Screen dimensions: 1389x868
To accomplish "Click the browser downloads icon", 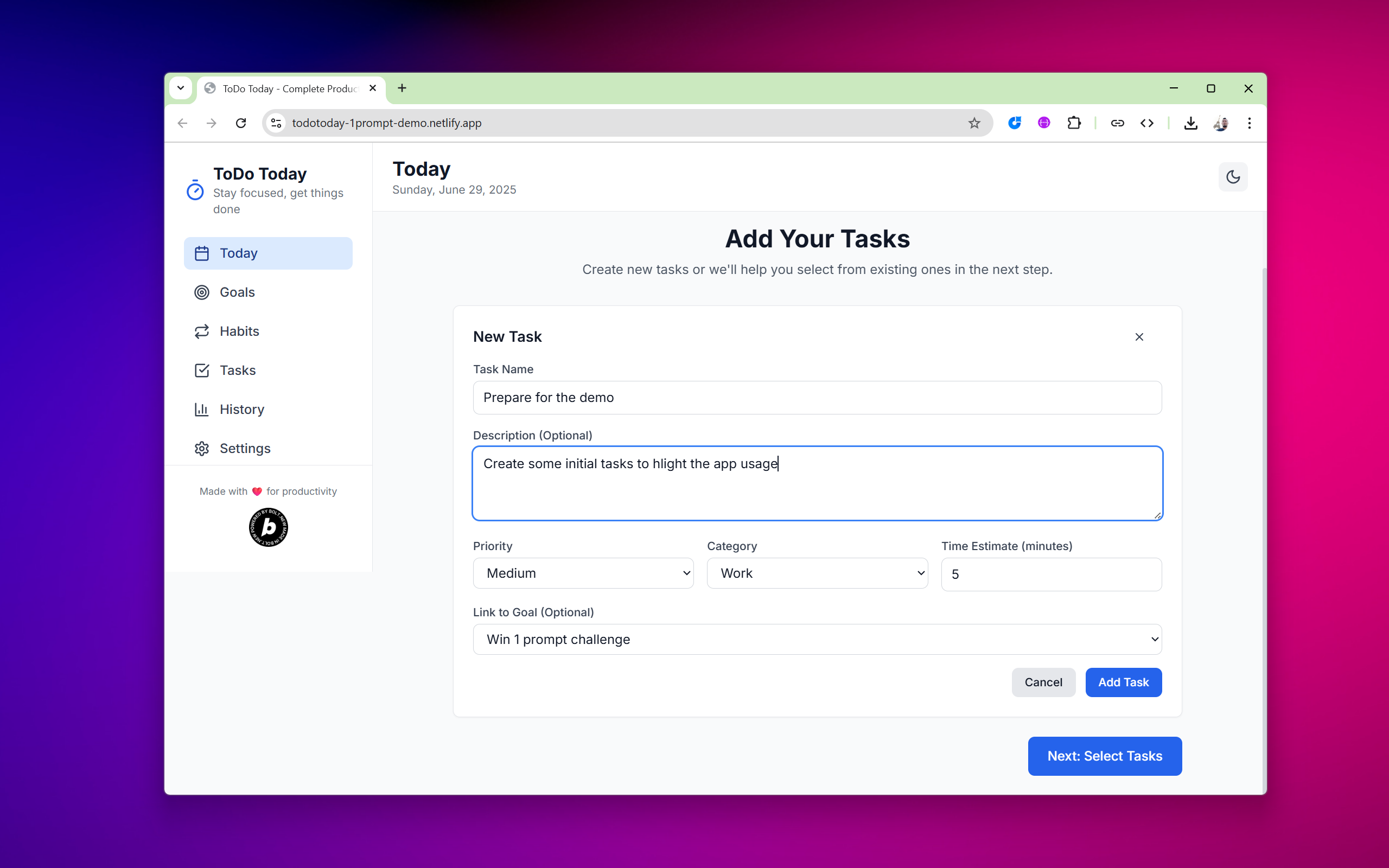I will click(x=1190, y=123).
